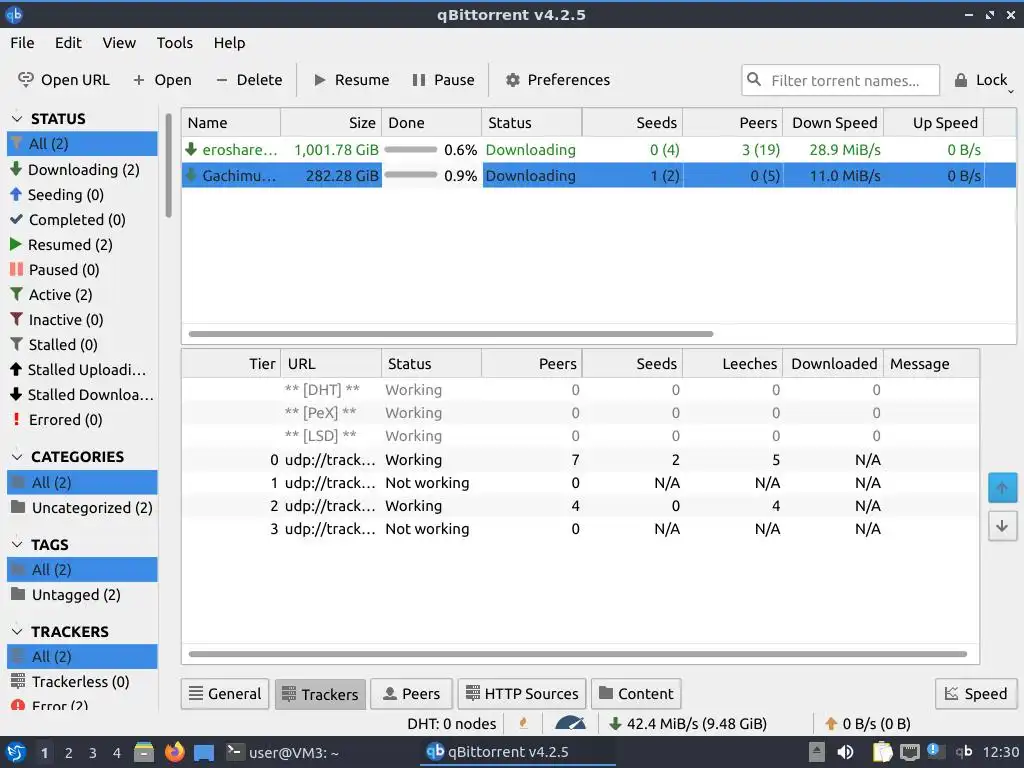Click the Resume play icon
This screenshot has width=1024, height=768.
(x=319, y=80)
